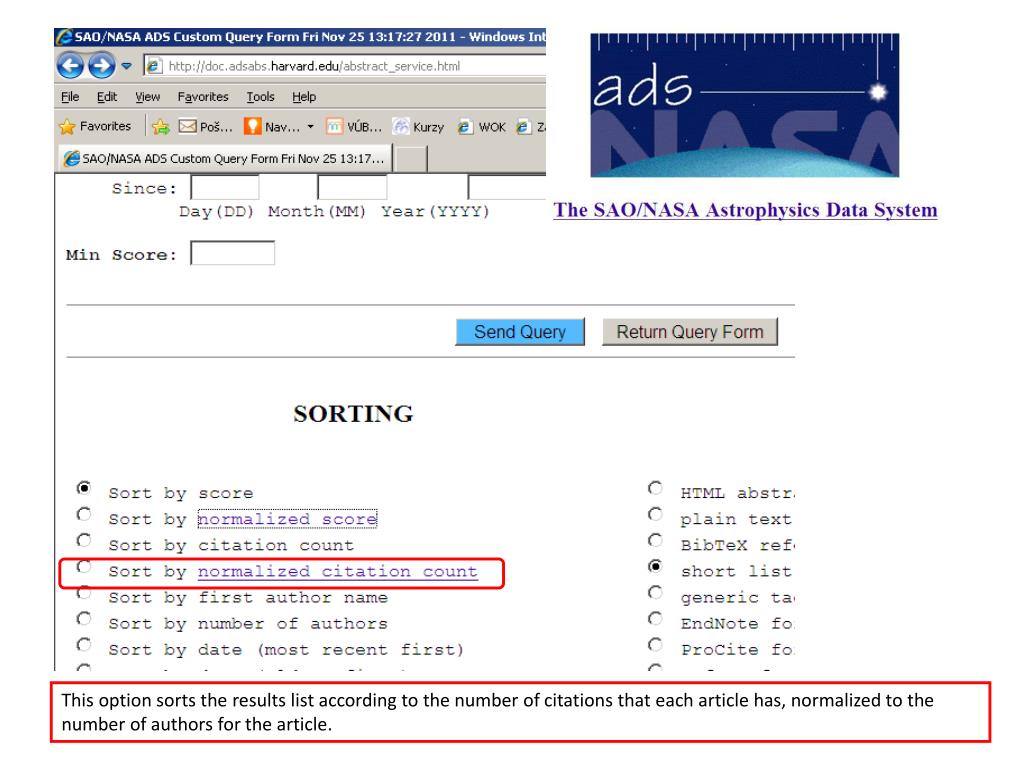Click the Month (MM) input field
This screenshot has width=1024, height=768.
[352, 187]
